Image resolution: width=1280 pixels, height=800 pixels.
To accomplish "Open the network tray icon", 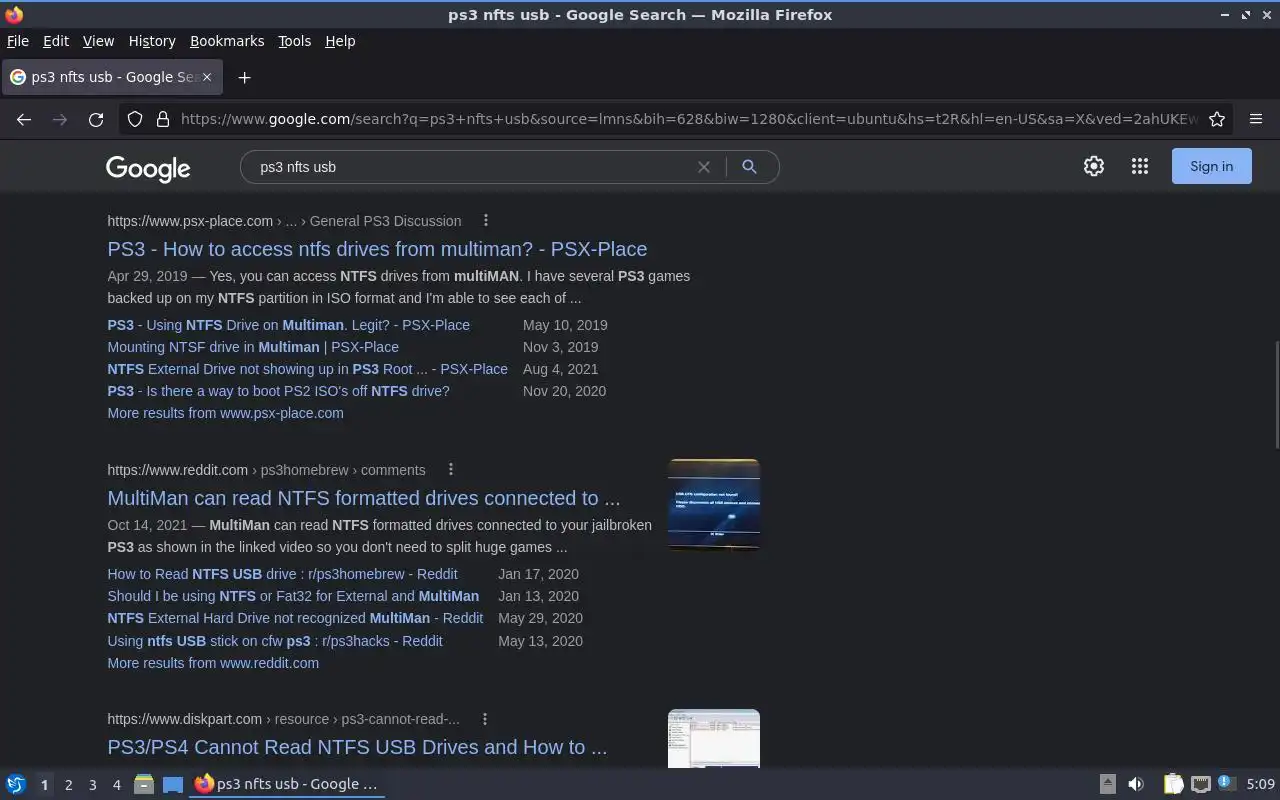I will pos(1201,784).
